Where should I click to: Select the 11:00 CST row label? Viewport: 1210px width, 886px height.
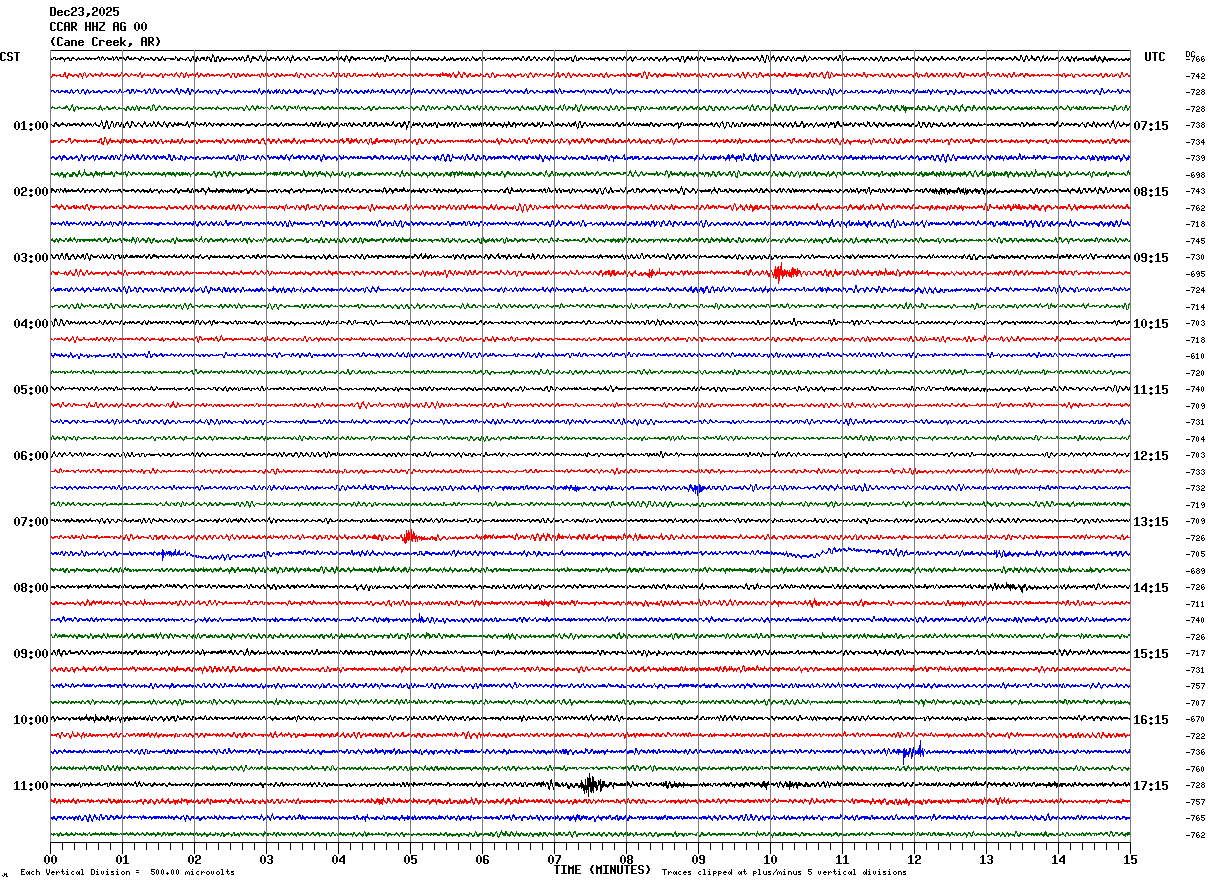[x=31, y=786]
